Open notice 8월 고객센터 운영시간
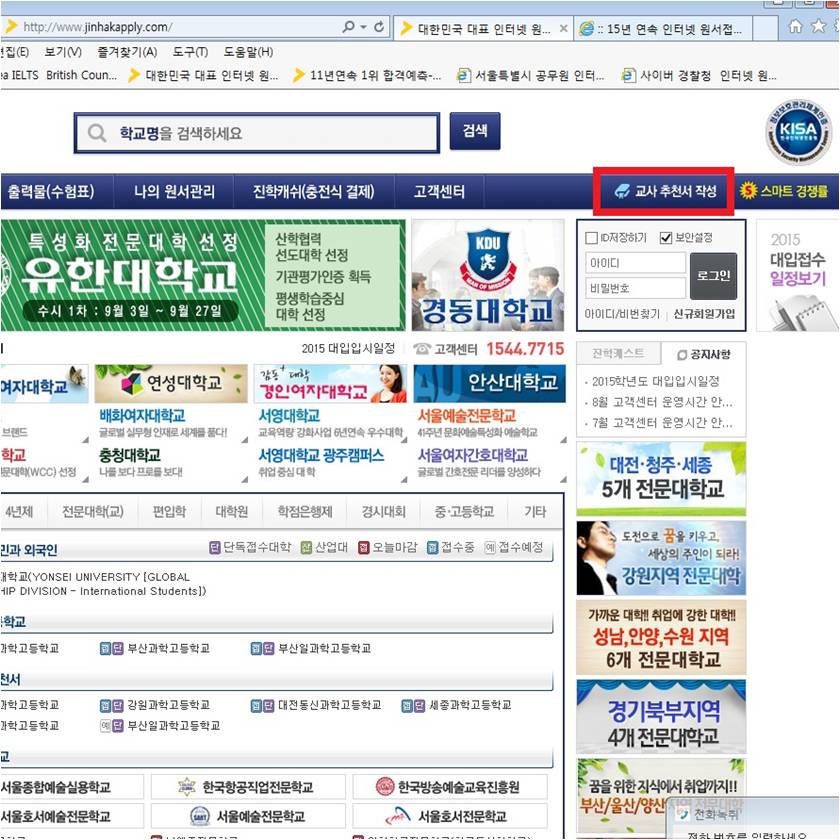Screen dimensions: 840x840 click(x=662, y=402)
